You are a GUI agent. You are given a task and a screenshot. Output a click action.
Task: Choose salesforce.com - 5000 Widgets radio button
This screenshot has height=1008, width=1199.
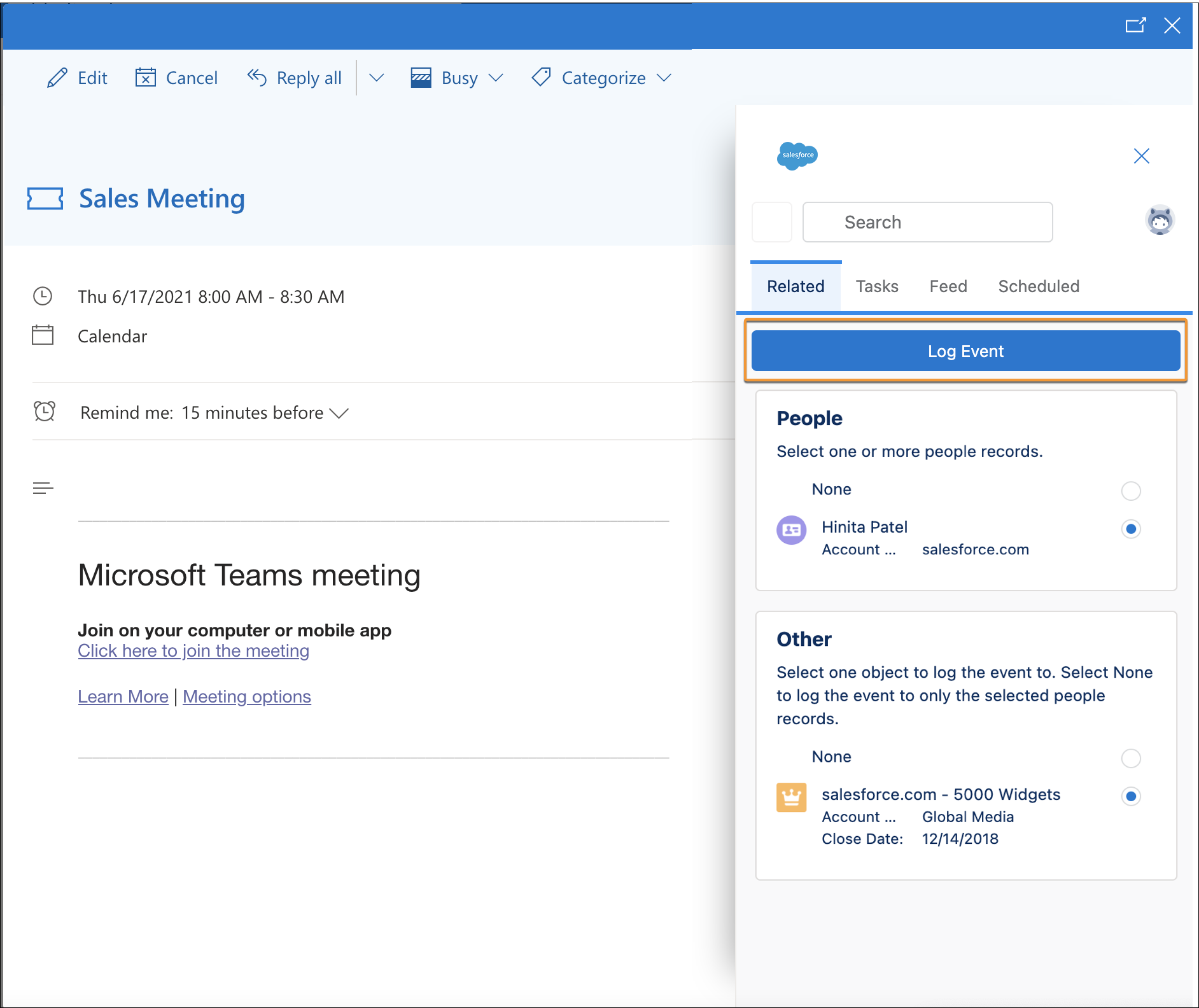pos(1130,796)
